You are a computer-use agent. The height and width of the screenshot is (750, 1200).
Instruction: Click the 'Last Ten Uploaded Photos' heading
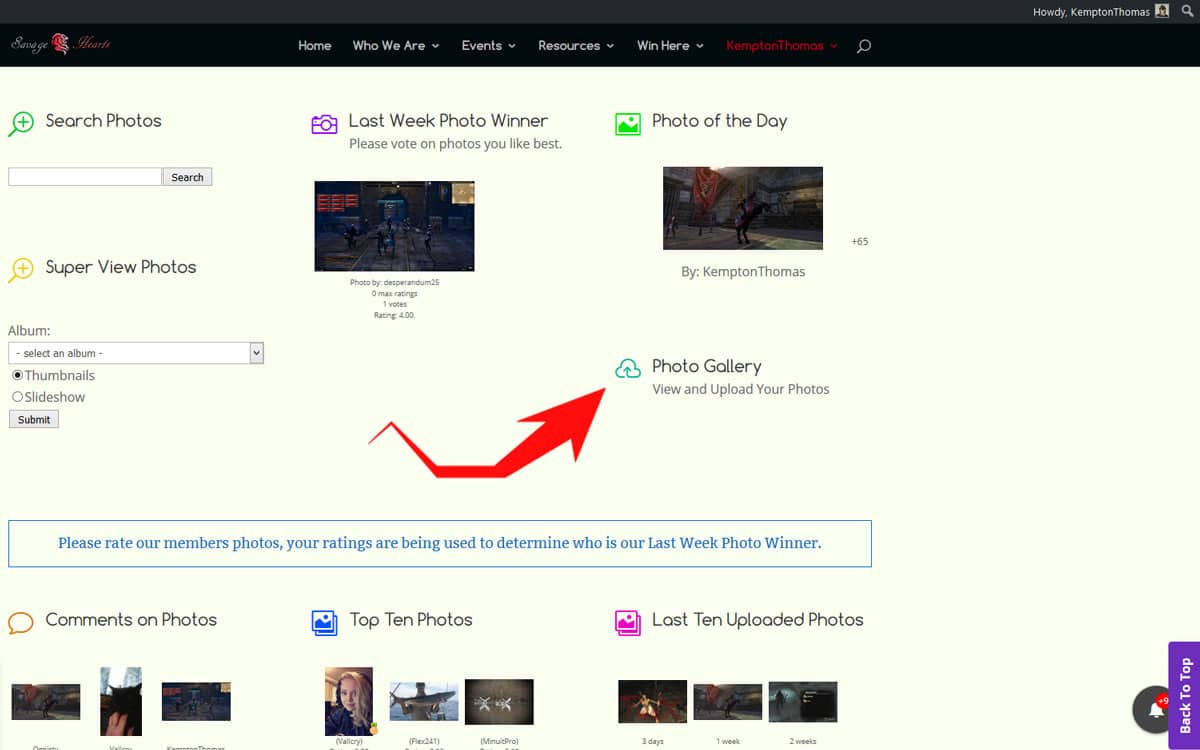pos(758,619)
